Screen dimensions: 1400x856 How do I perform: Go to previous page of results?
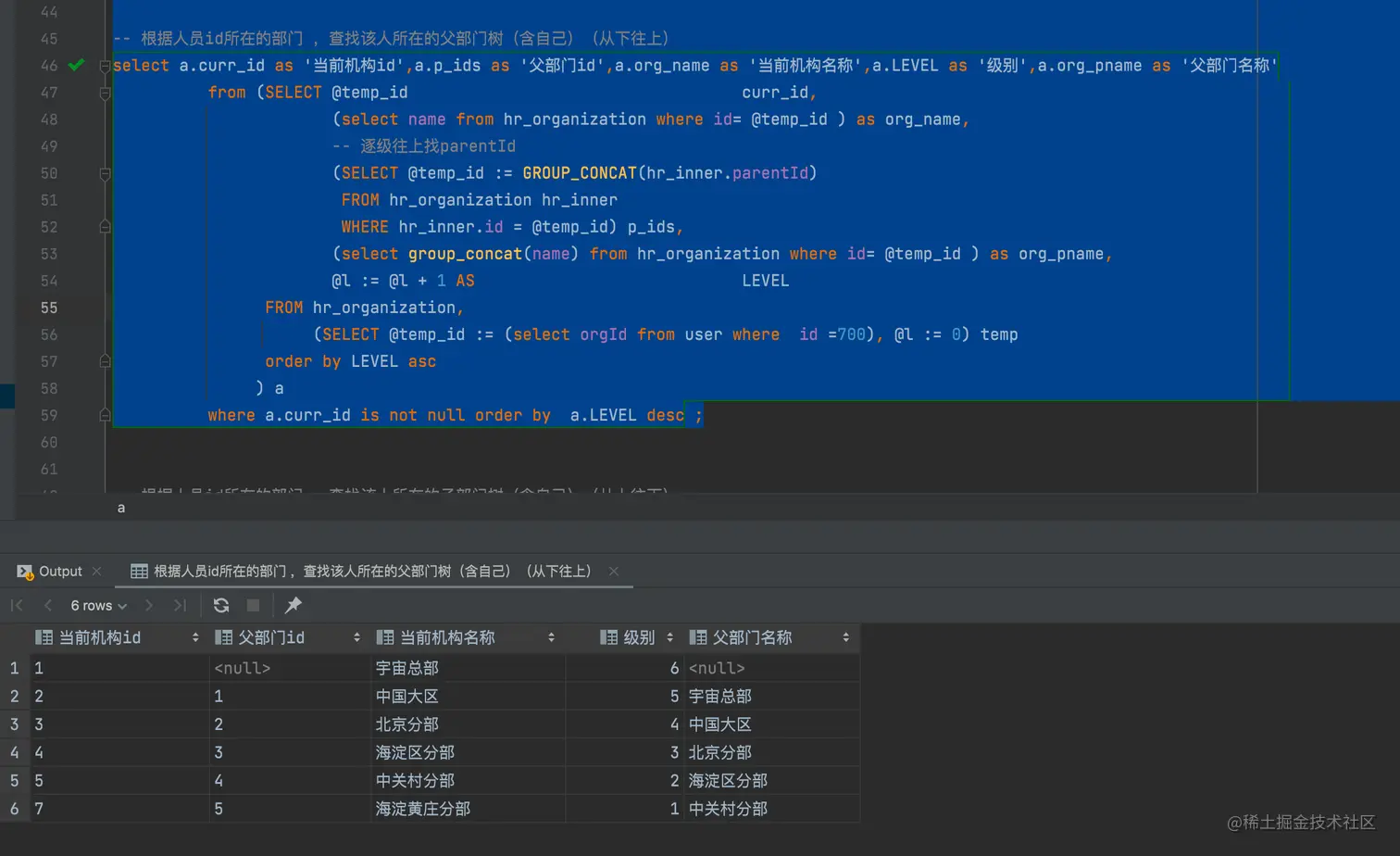click(47, 605)
